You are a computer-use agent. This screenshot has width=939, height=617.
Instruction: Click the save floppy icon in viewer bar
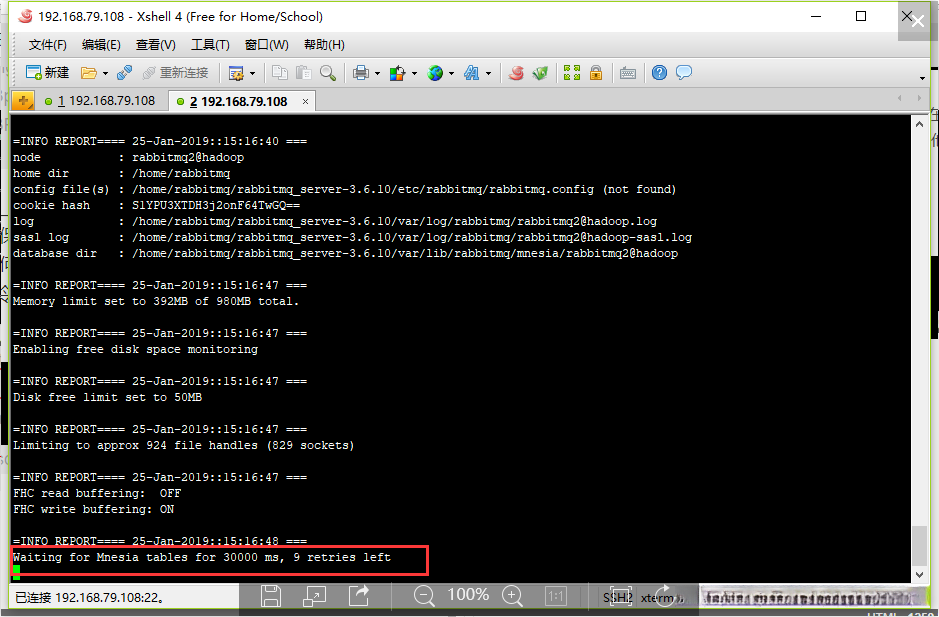pyautogui.click(x=271, y=596)
